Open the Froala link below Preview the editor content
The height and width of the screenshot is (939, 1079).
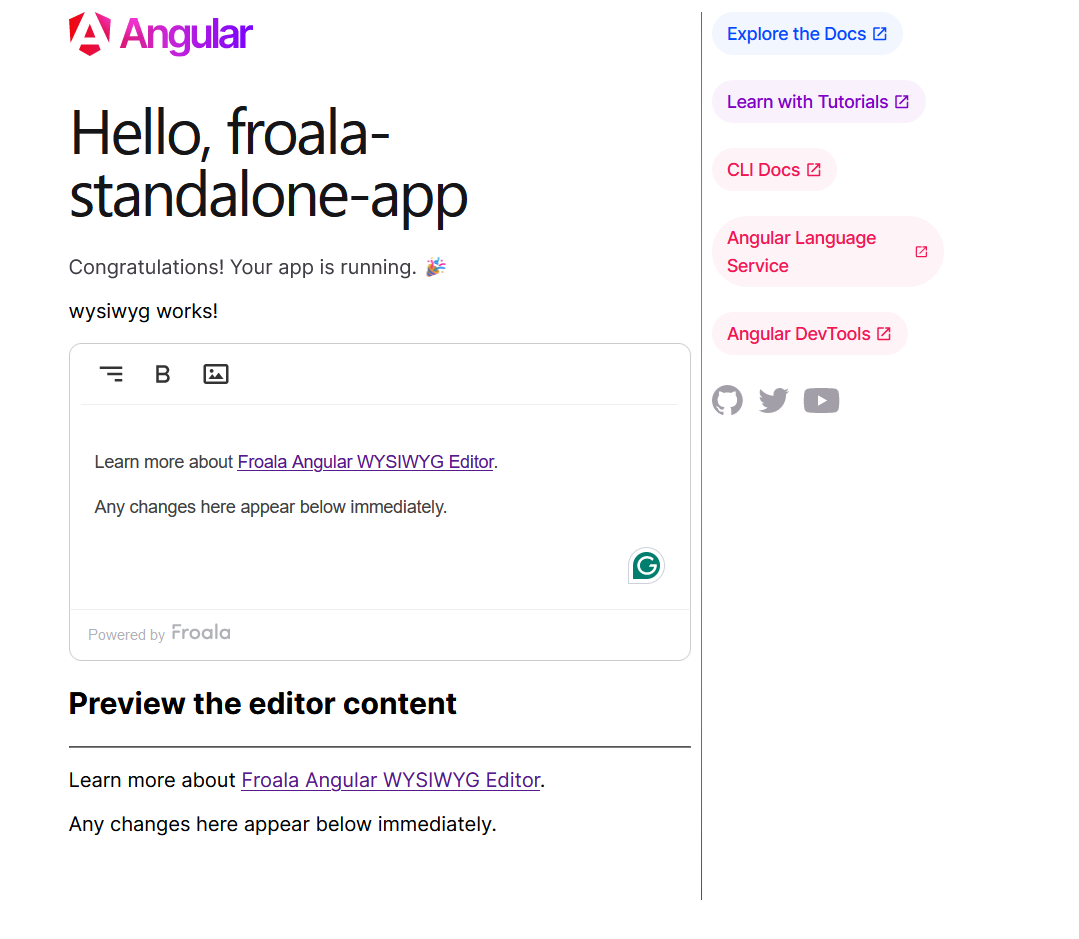tap(391, 780)
